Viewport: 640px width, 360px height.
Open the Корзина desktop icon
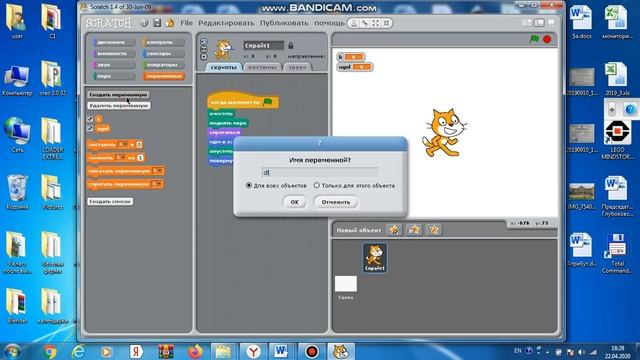[x=17, y=192]
